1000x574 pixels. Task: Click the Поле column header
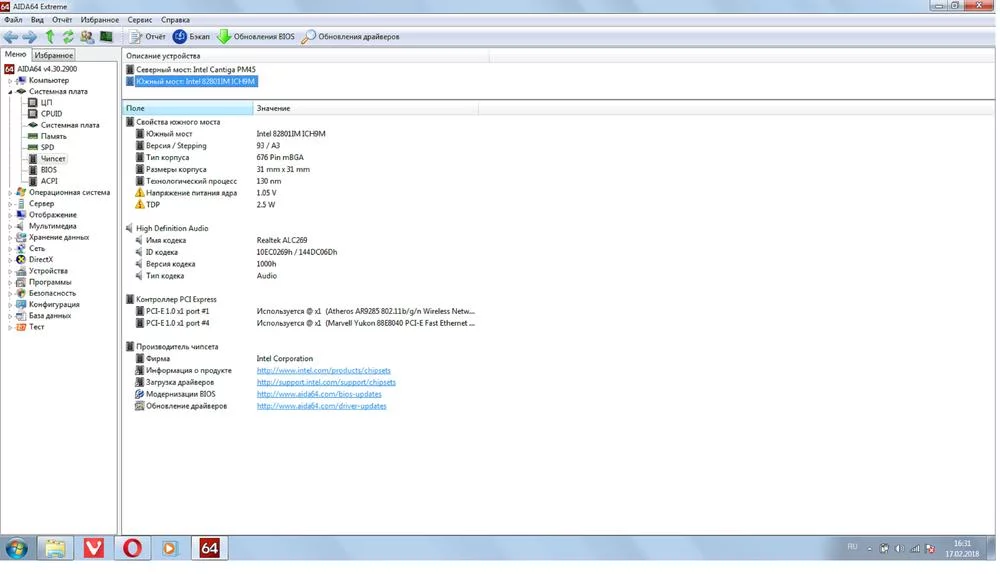(x=188, y=108)
